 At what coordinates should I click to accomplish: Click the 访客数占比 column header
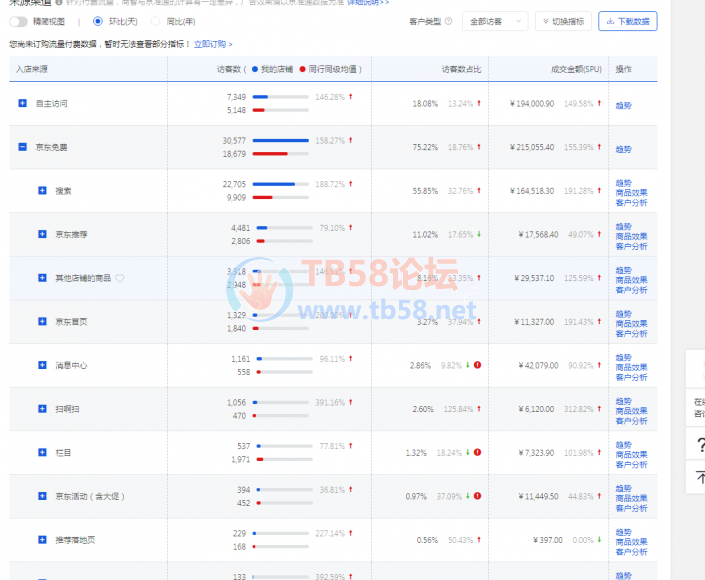pyautogui.click(x=461, y=69)
